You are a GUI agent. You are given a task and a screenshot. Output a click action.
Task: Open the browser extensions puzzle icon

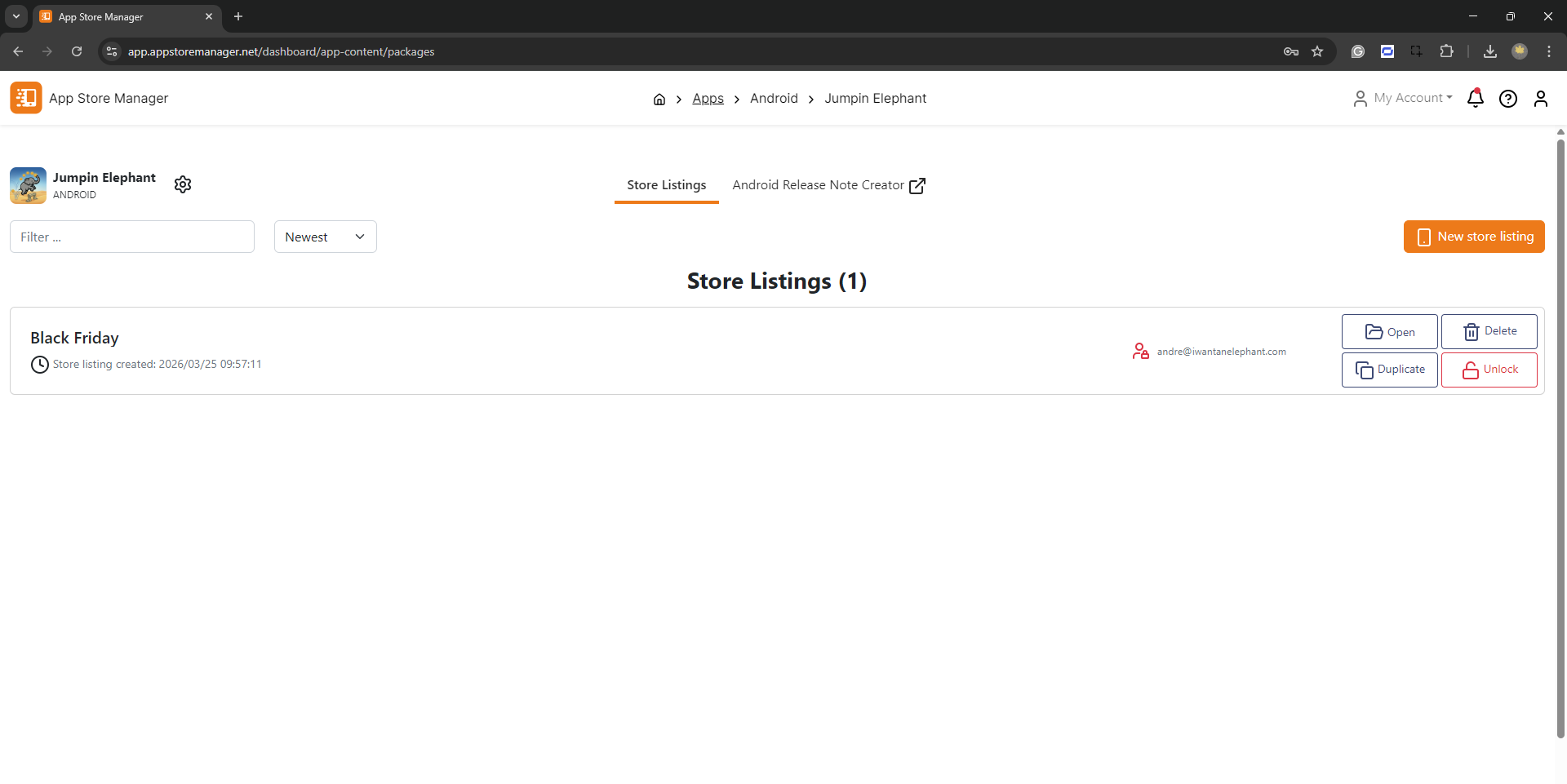tap(1446, 51)
